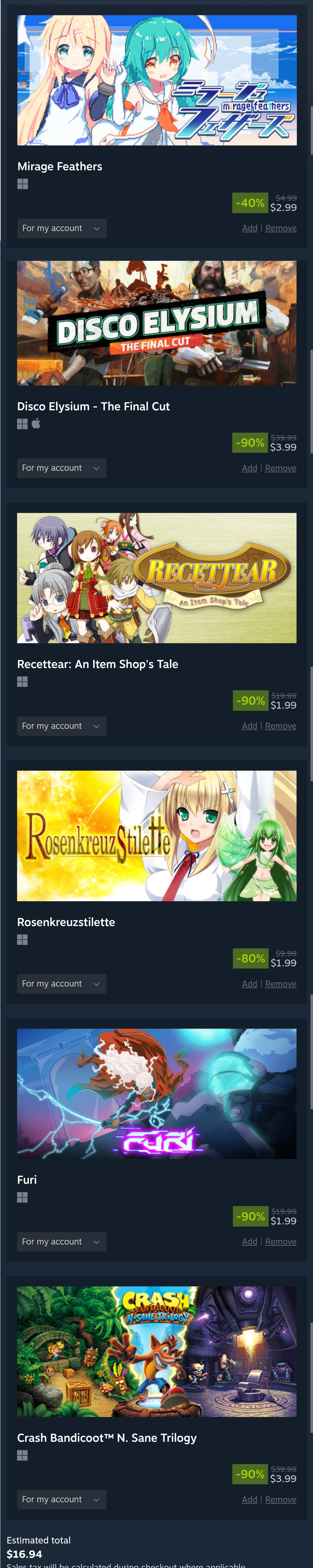Click Windows platform icon under Mirage Feathers

click(x=23, y=184)
